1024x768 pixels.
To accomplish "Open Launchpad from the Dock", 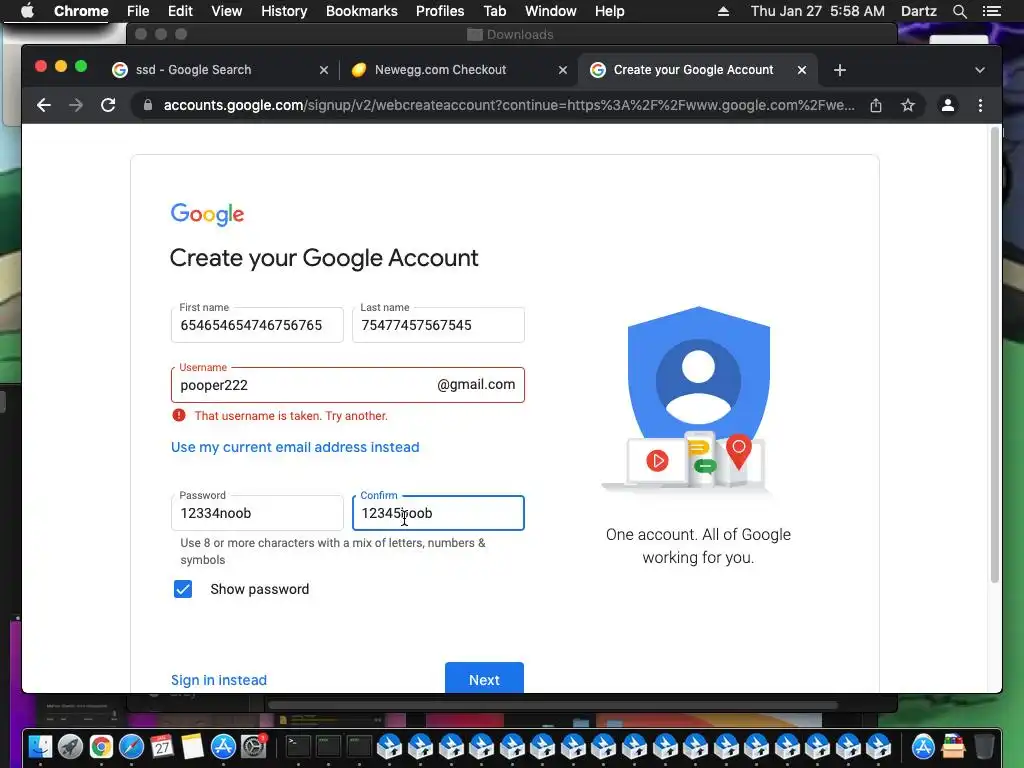I will pyautogui.click(x=71, y=746).
